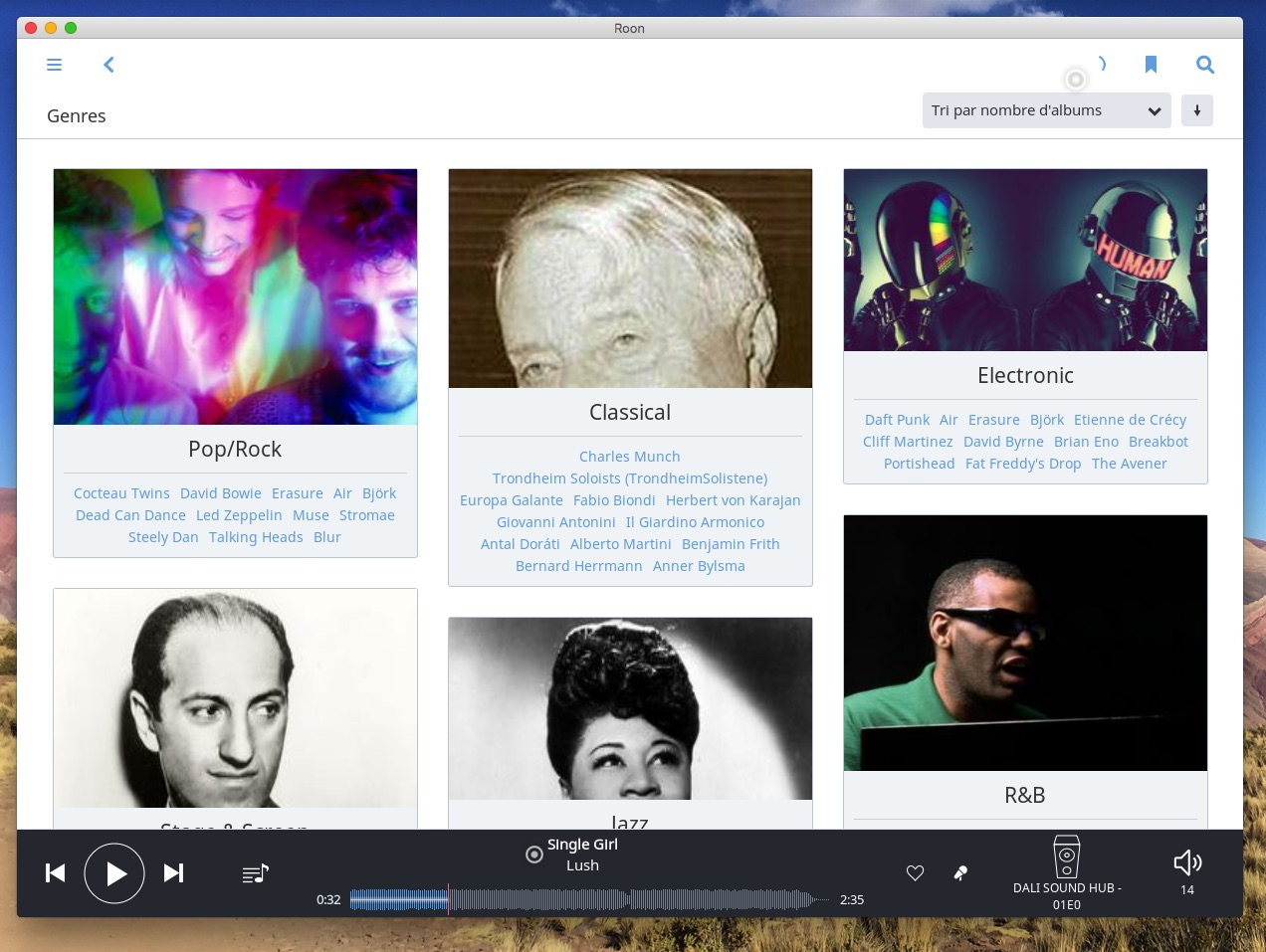Screen dimensions: 1266x952
Task: Open Trondheim Soloists (TrondheimSolistene)
Action: [x=630, y=478]
